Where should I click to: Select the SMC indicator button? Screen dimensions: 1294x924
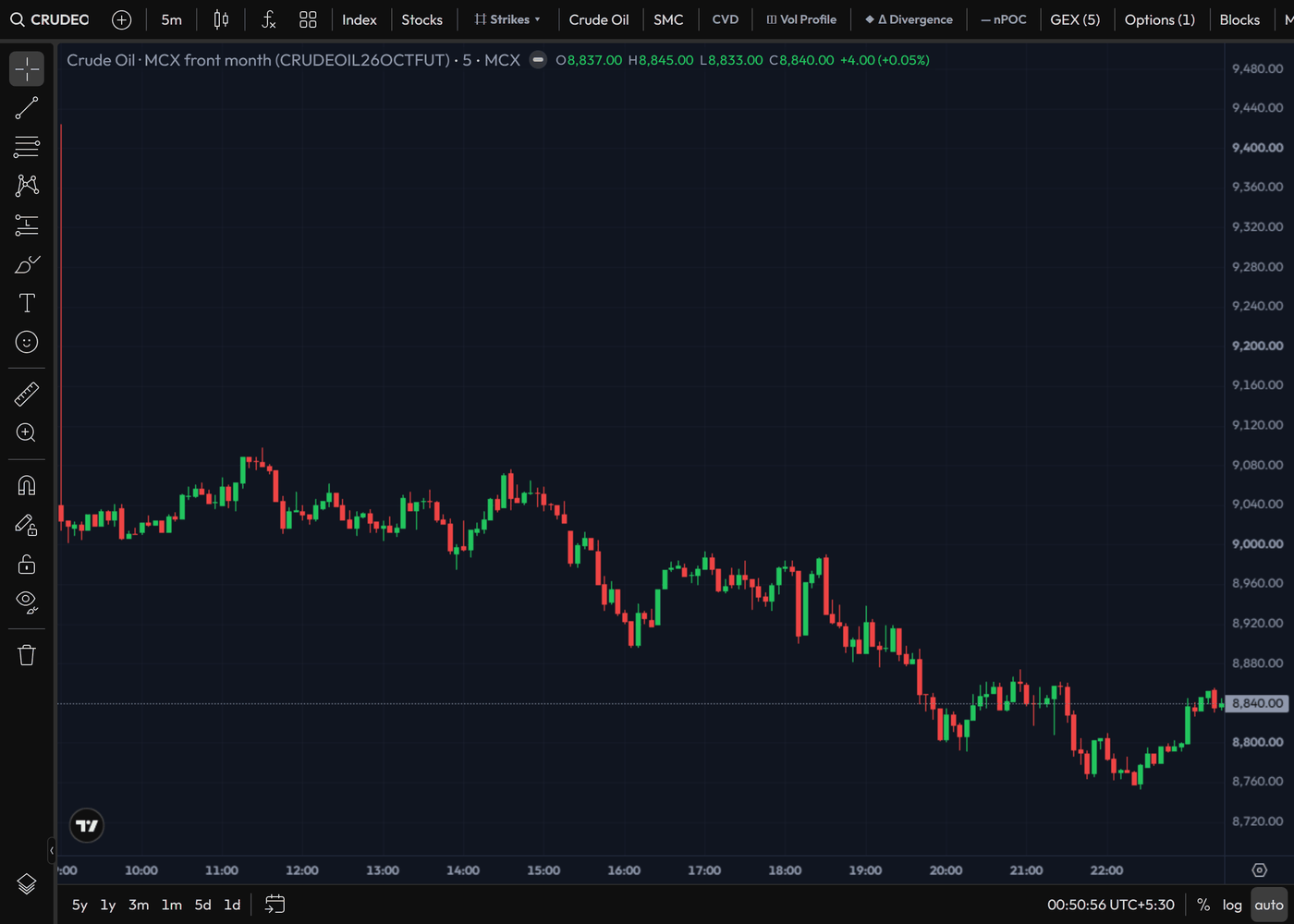[668, 19]
